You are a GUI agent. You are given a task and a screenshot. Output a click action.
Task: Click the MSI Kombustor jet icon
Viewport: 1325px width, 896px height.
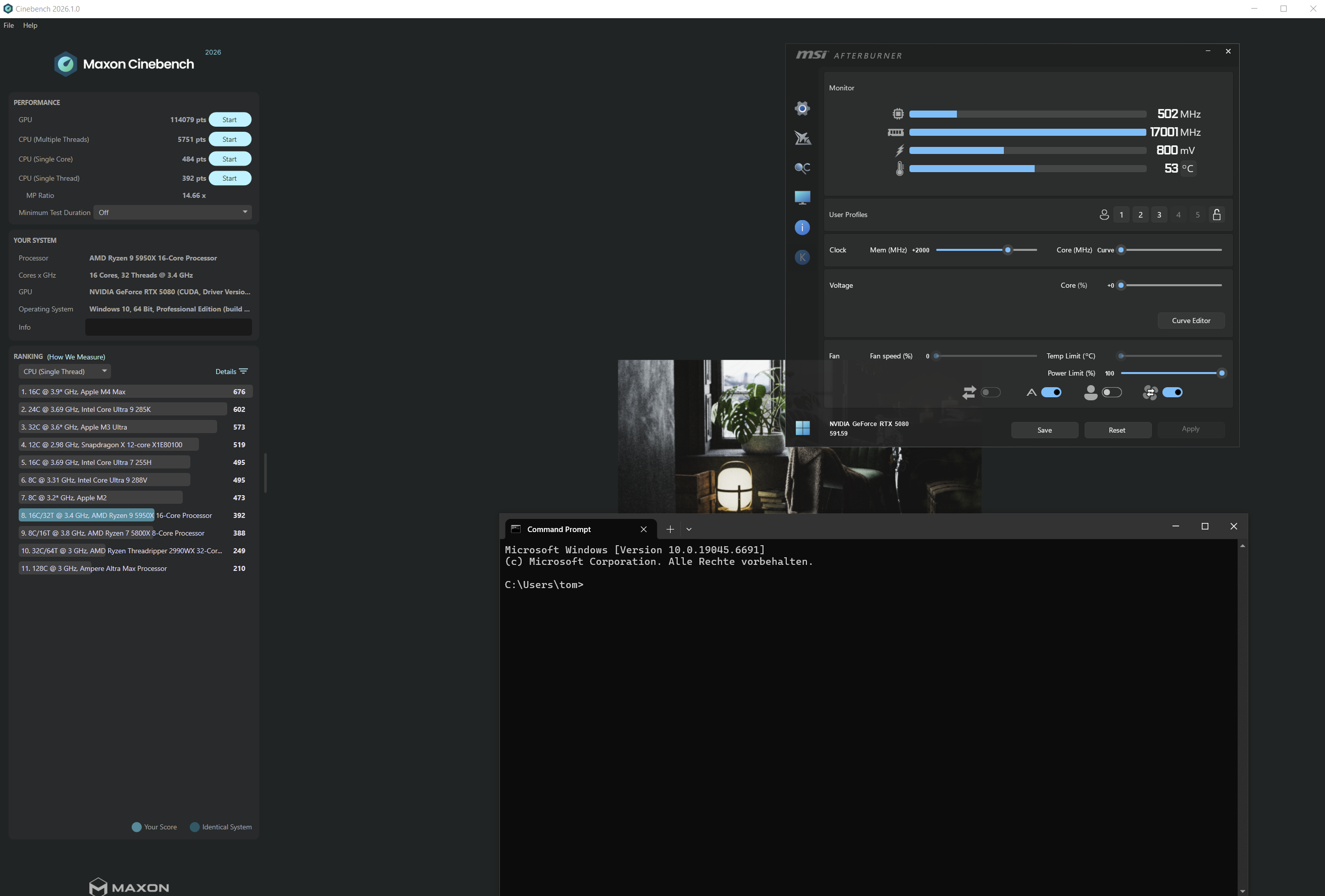point(802,138)
